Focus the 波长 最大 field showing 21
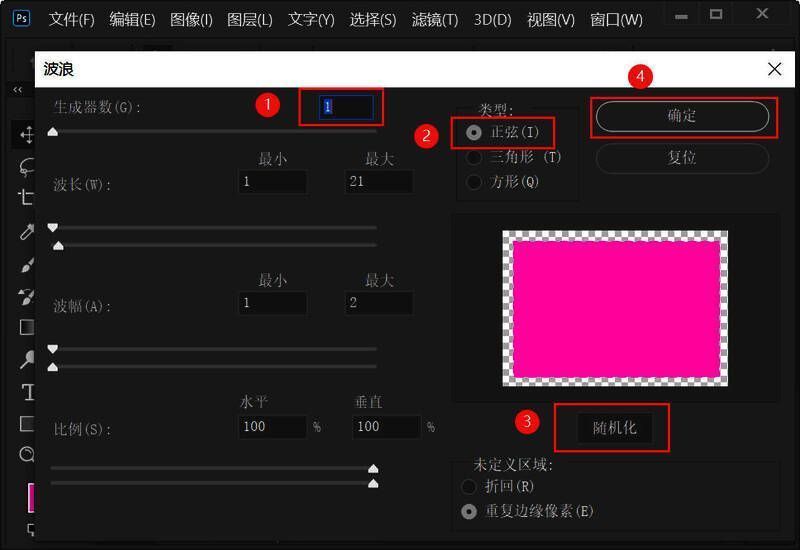 tap(379, 182)
